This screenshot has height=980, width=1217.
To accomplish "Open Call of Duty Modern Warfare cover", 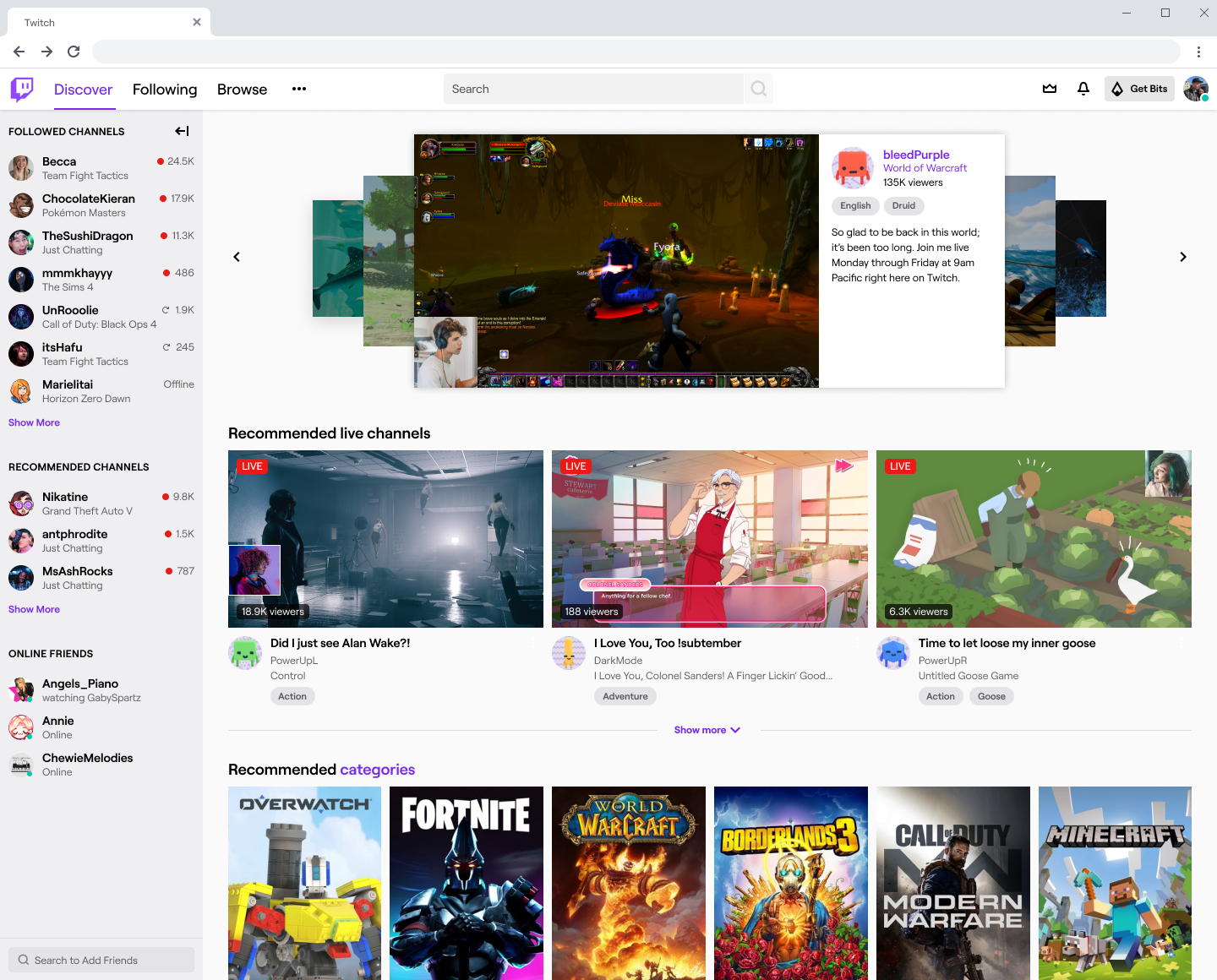I will pyautogui.click(x=953, y=883).
